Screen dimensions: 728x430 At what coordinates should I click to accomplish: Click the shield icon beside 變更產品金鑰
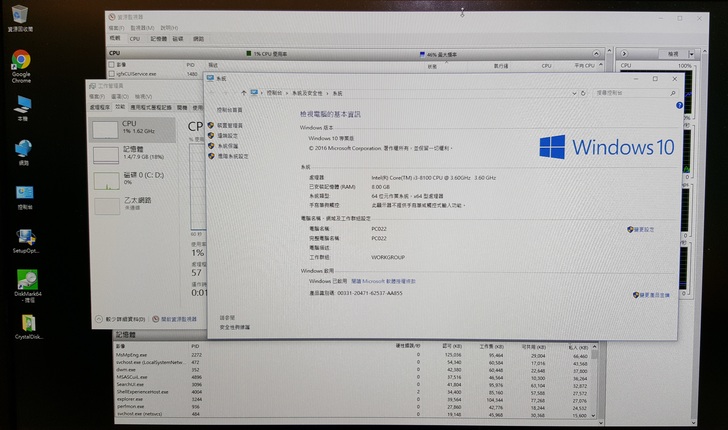(636, 295)
